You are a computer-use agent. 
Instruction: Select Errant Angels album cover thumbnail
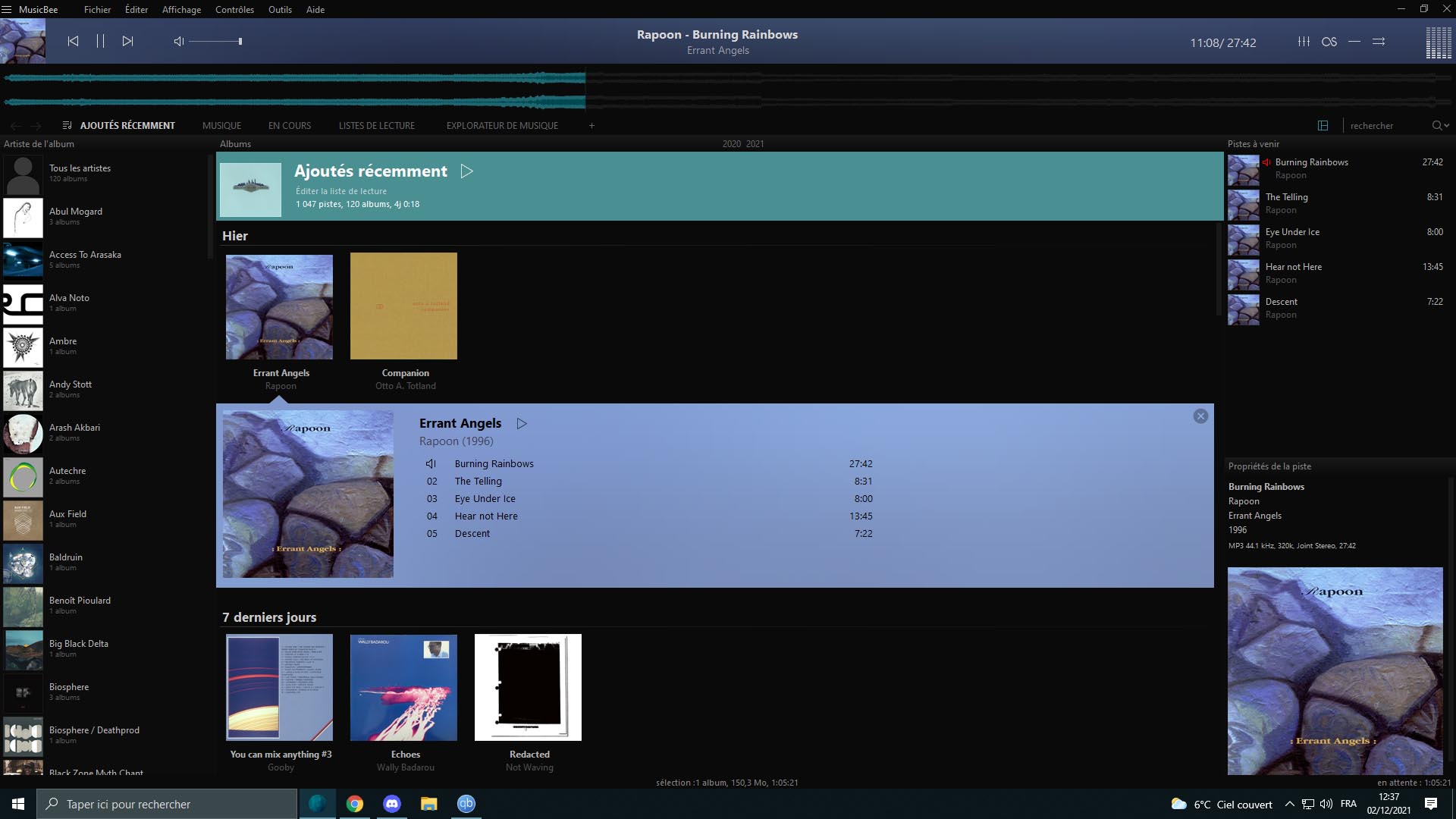(279, 306)
